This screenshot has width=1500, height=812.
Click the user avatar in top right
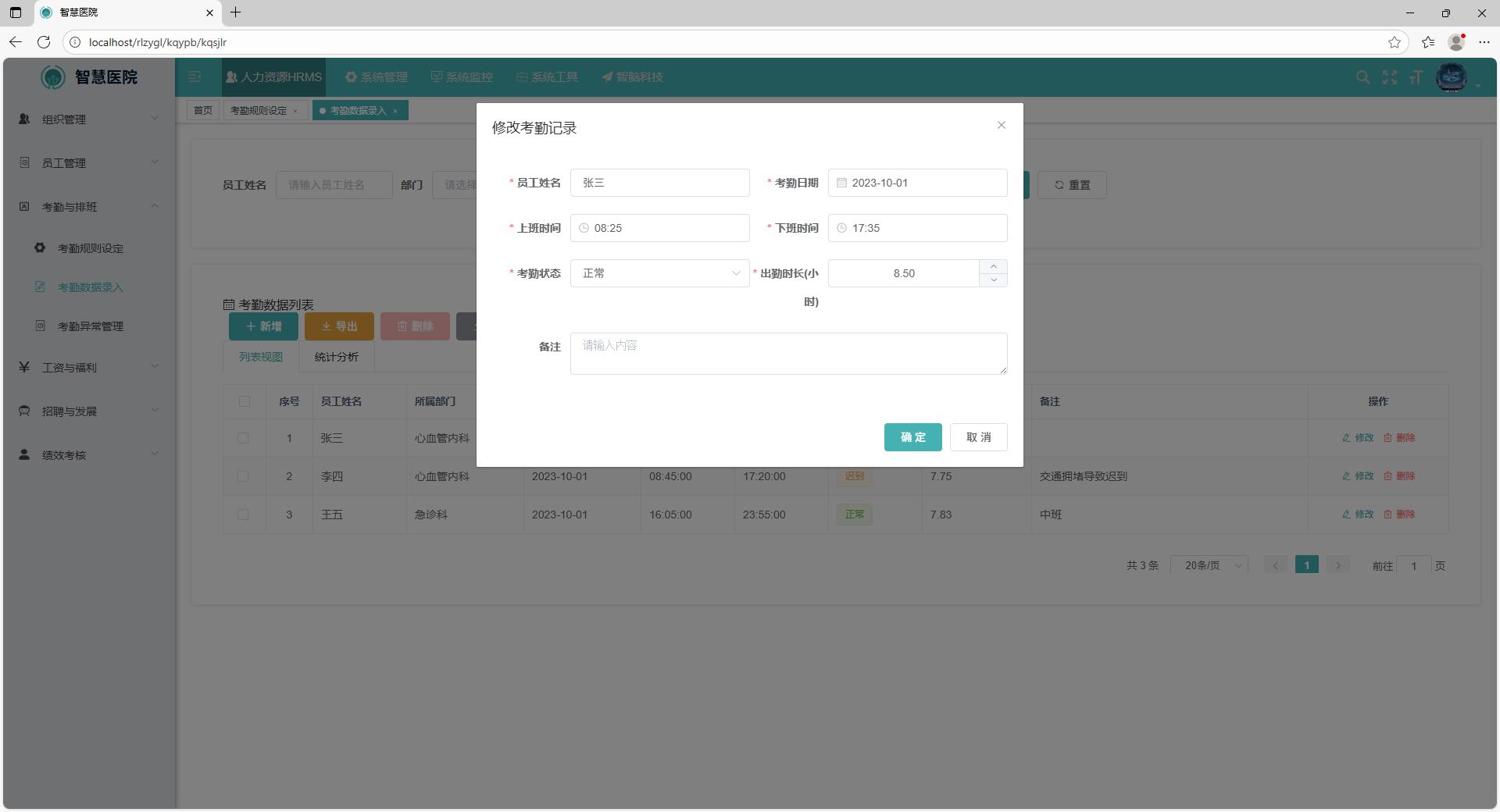[1453, 77]
